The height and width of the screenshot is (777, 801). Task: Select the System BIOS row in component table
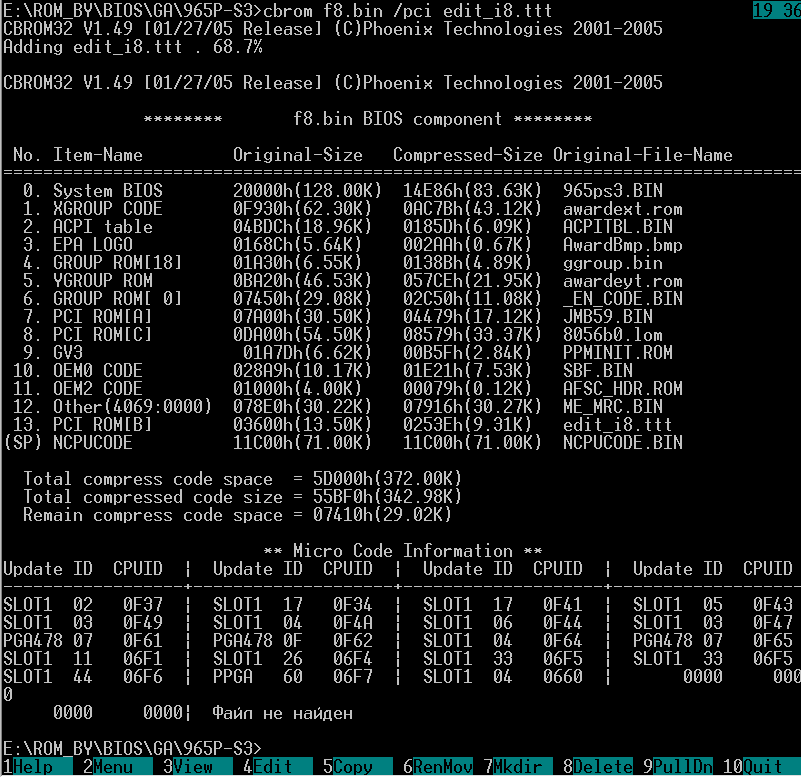click(x=107, y=191)
